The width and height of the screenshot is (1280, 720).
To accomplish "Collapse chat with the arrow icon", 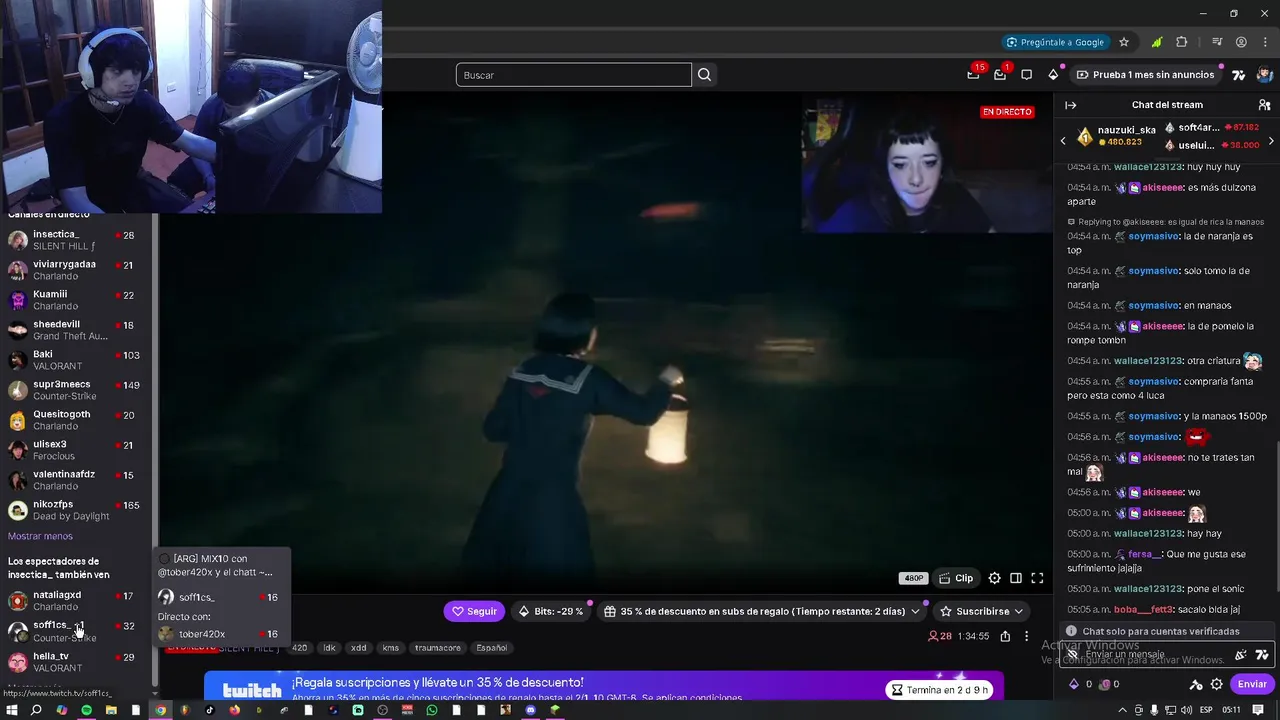I will (1071, 105).
